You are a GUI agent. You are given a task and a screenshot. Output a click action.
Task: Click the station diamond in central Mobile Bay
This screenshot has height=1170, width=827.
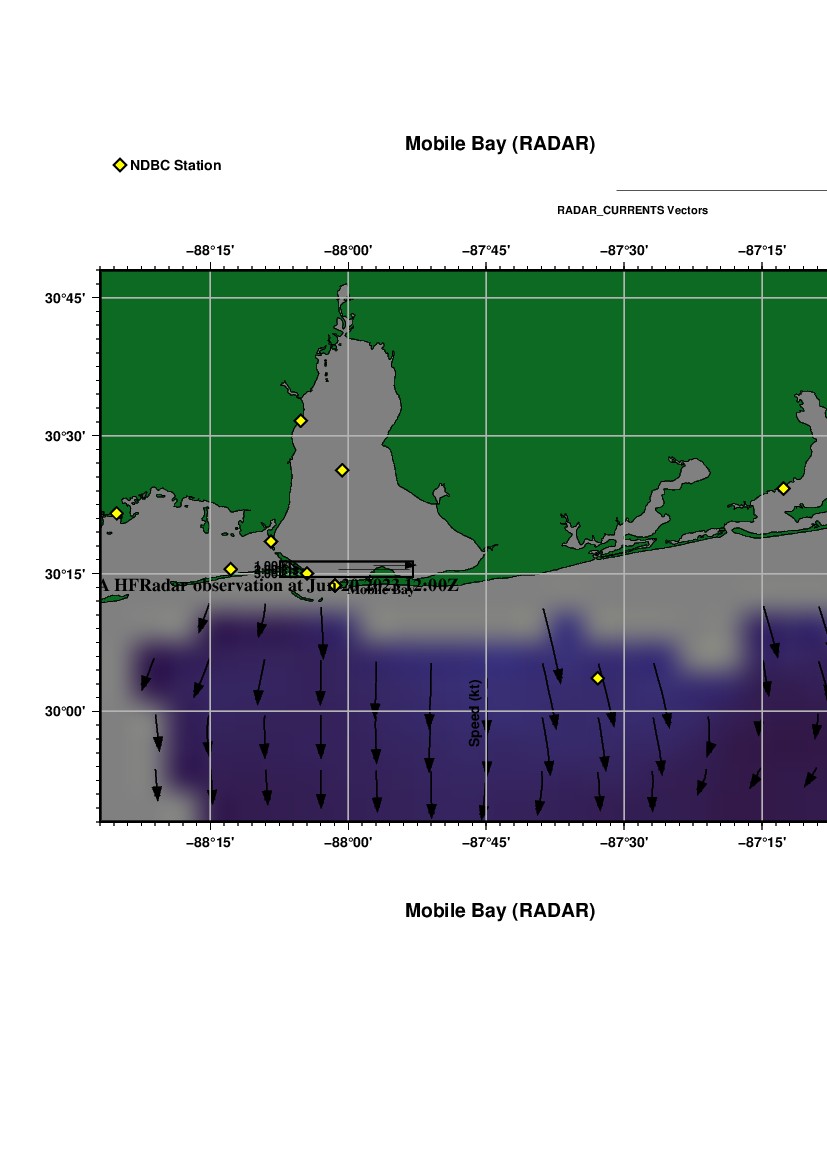[x=342, y=470]
